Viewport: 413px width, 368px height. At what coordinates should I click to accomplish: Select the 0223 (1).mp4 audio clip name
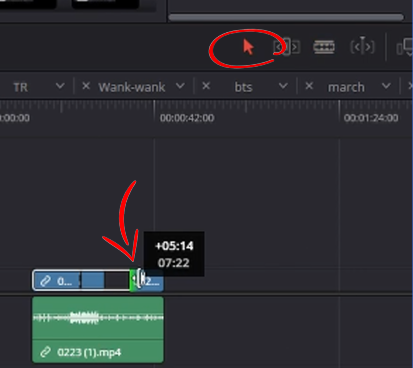pyautogui.click(x=89, y=352)
